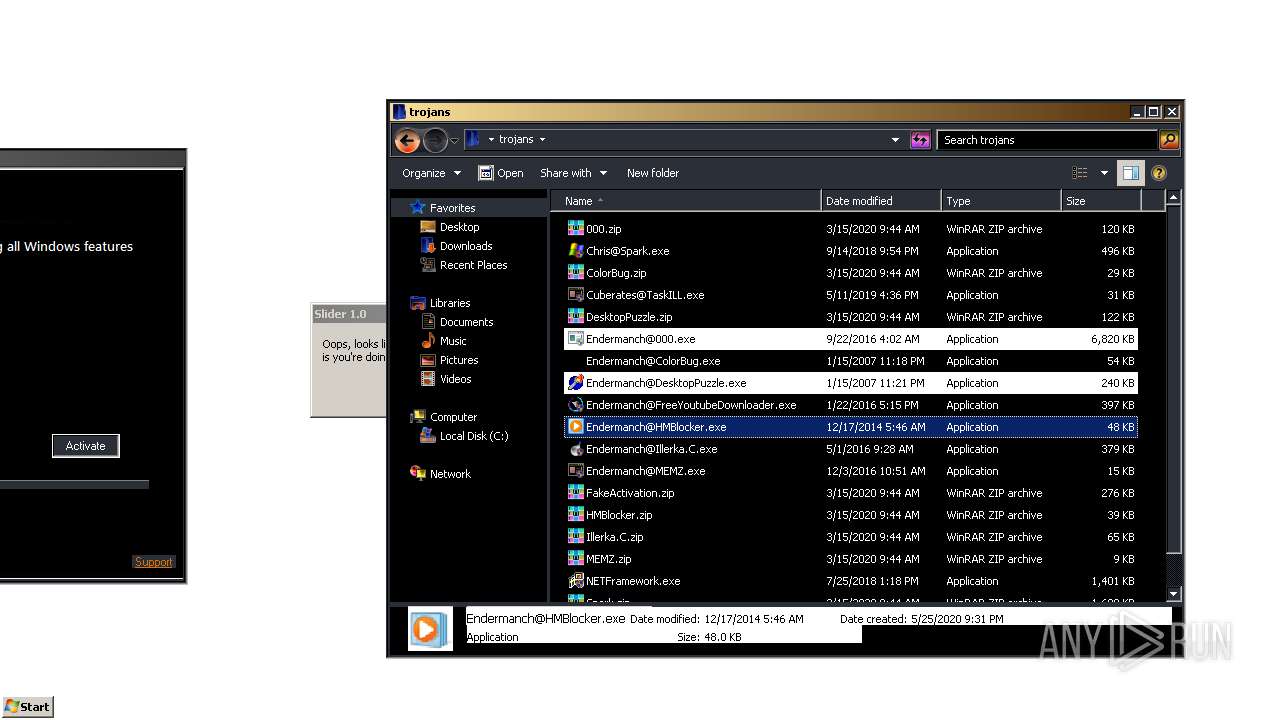
Task: Open the Videos library
Action: 455,379
